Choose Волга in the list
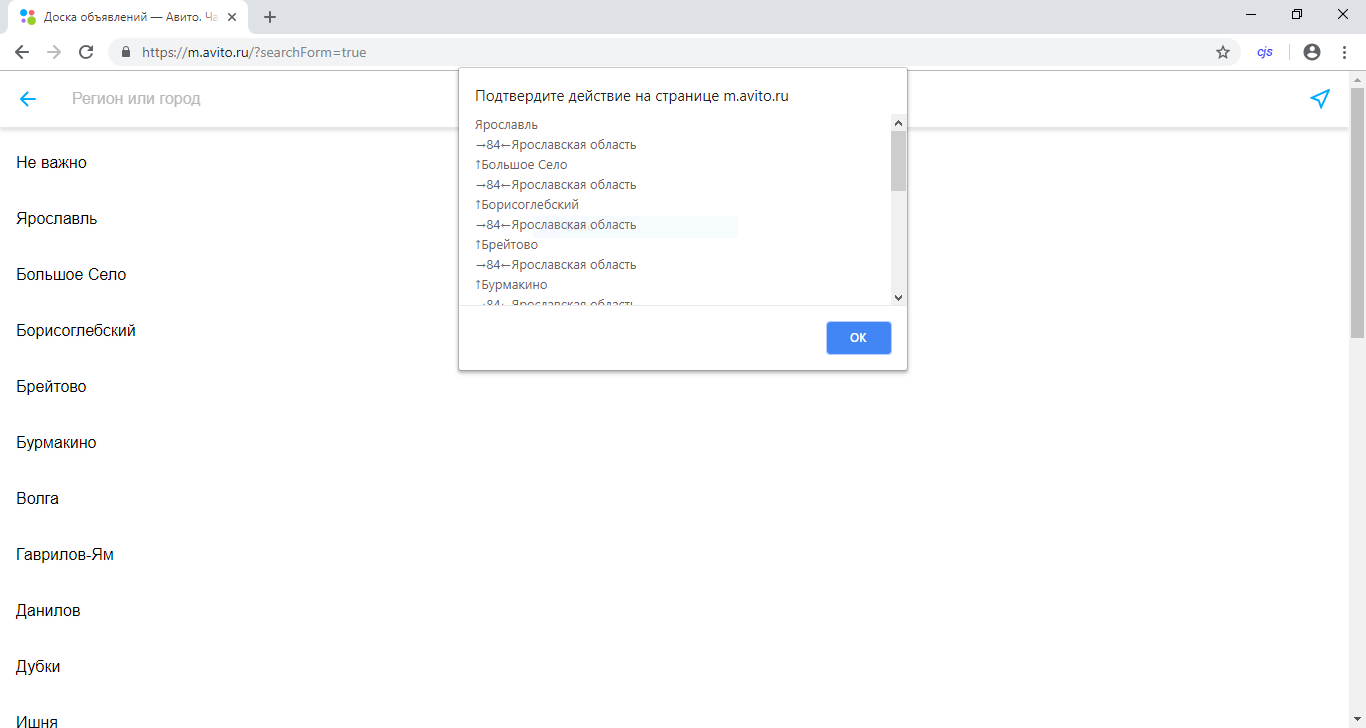The height and width of the screenshot is (728, 1366). pos(37,498)
